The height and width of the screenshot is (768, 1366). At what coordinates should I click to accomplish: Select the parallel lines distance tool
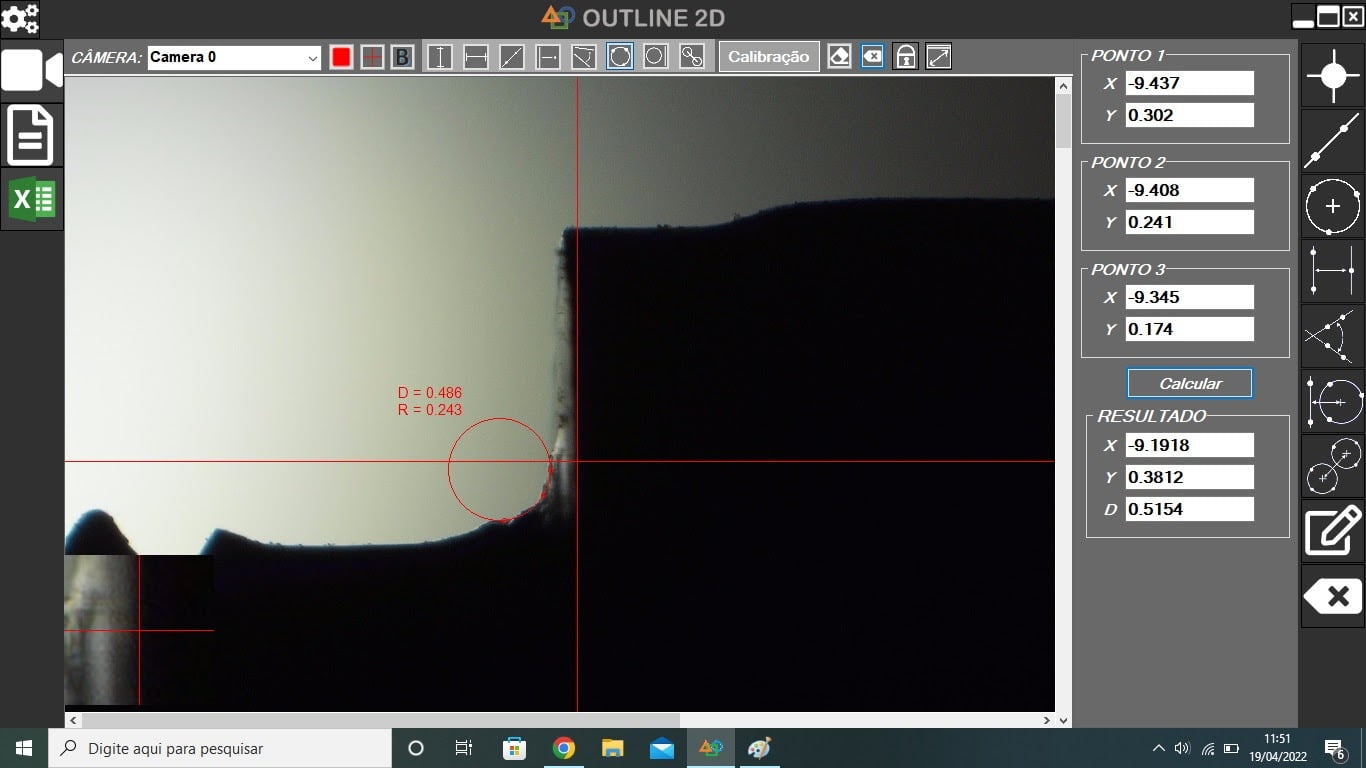pos(1332,271)
